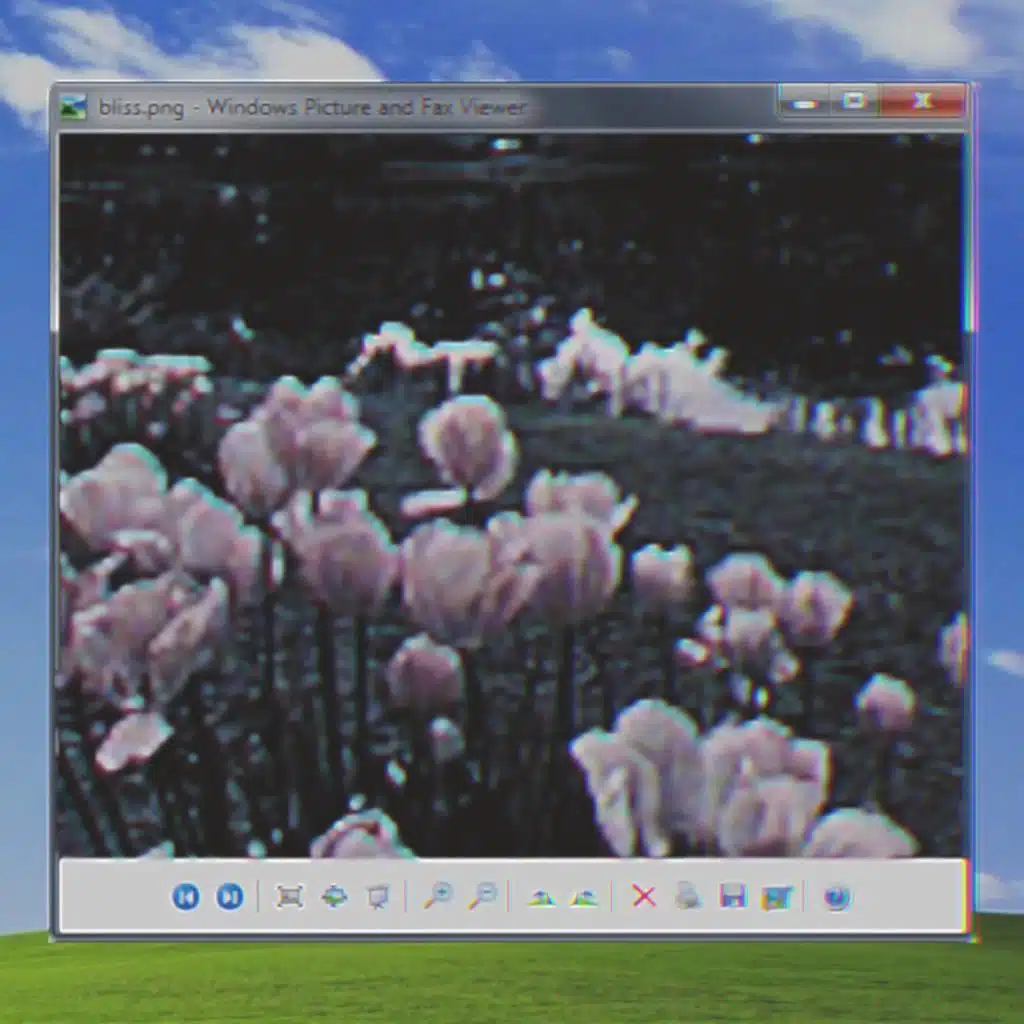This screenshot has height=1024, width=1024.
Task: Rotate the image counterclockwise
Action: pos(584,898)
